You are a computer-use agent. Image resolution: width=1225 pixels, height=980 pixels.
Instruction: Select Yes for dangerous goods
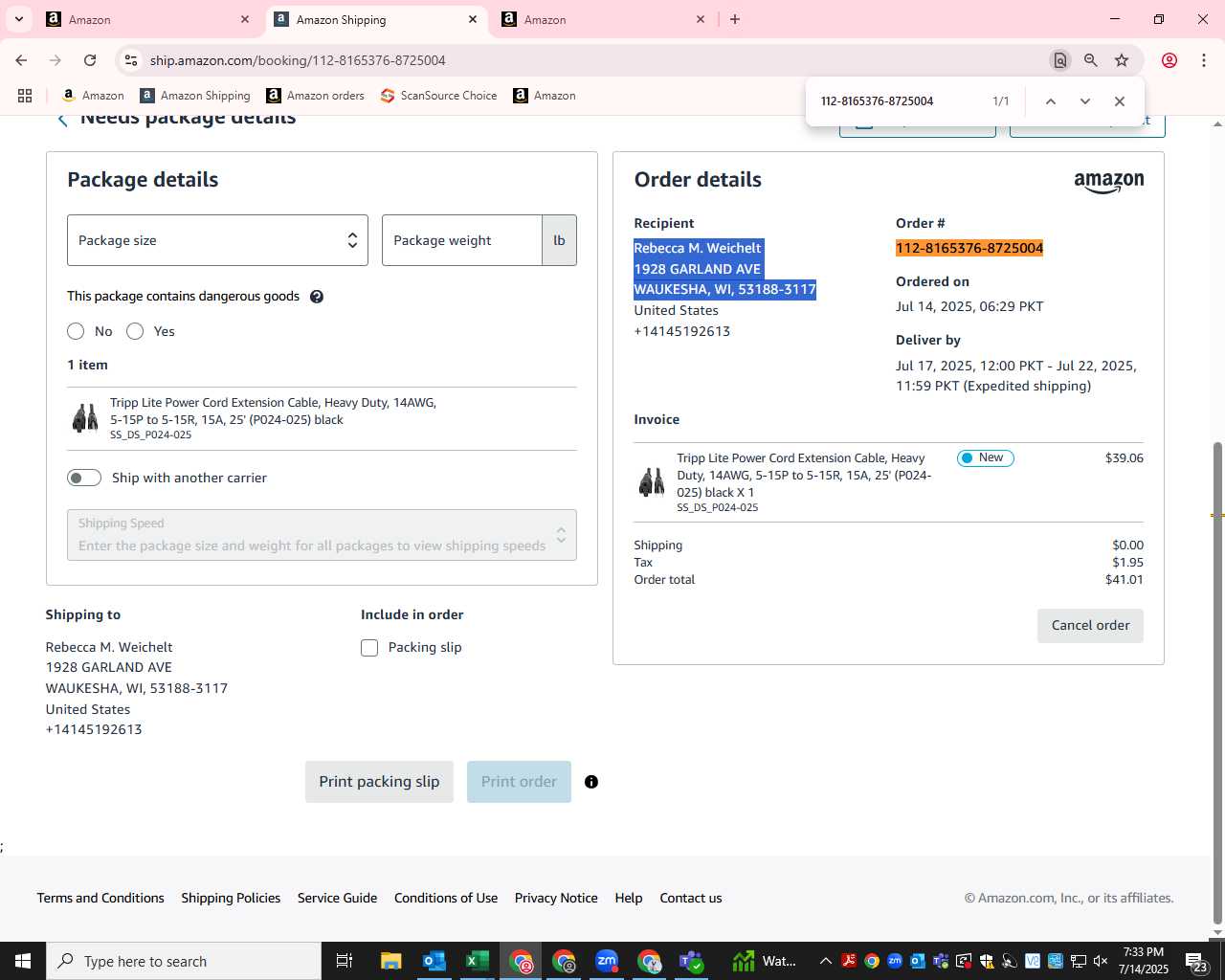[135, 331]
